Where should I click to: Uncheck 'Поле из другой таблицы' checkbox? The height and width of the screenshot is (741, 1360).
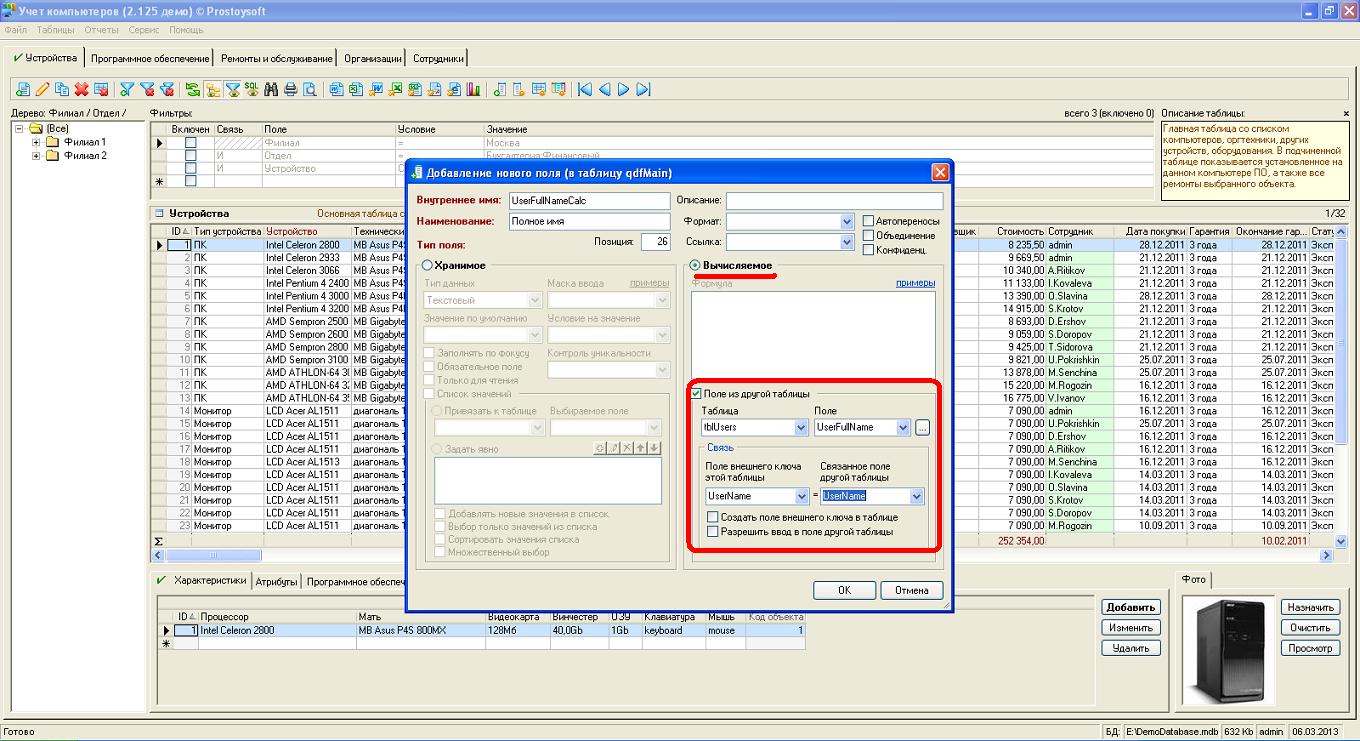tap(697, 394)
